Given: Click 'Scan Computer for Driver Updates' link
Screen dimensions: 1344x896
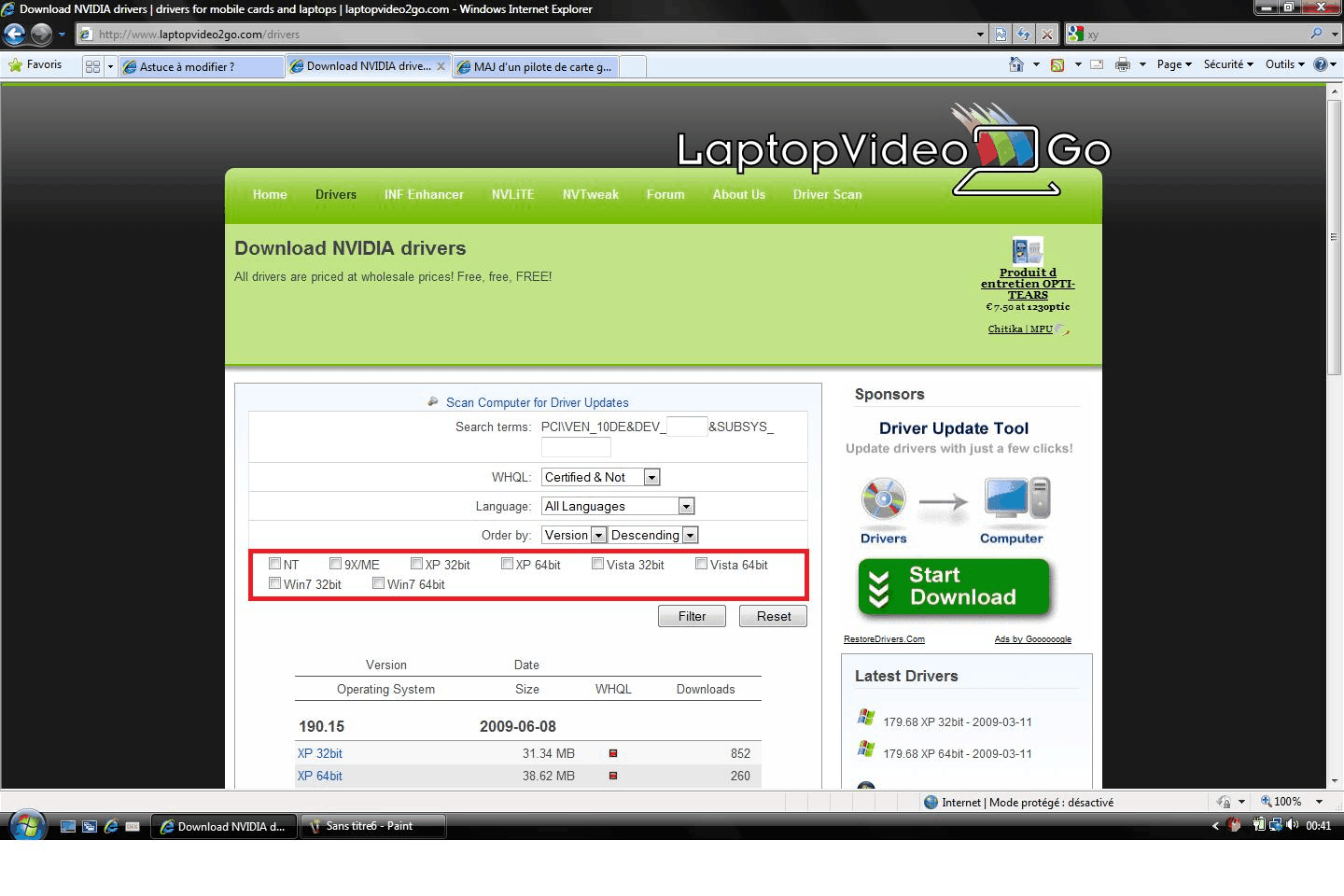Looking at the screenshot, I should [x=537, y=402].
